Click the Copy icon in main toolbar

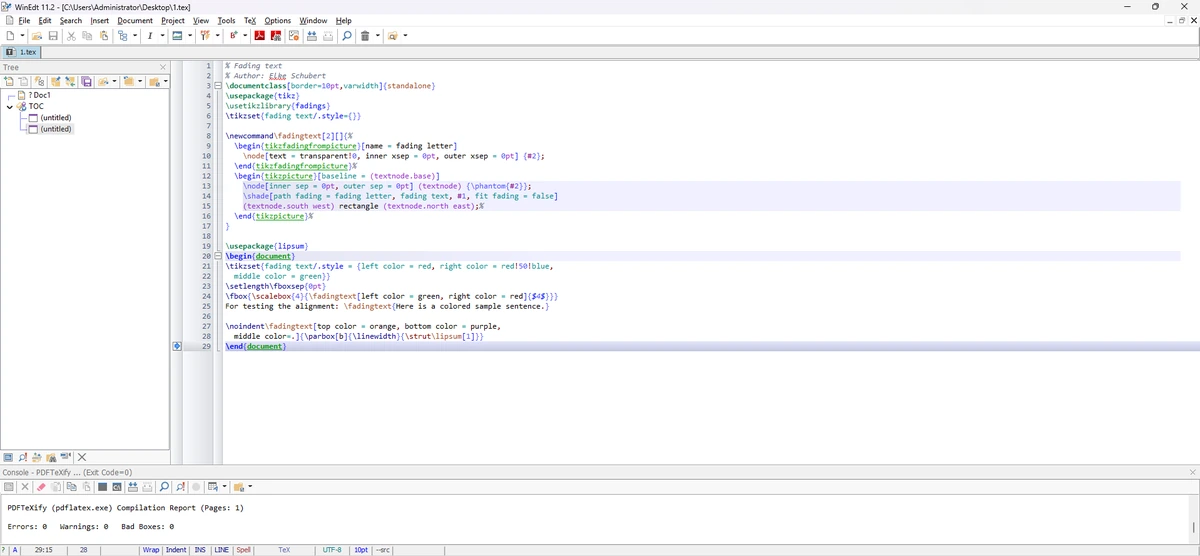87,36
